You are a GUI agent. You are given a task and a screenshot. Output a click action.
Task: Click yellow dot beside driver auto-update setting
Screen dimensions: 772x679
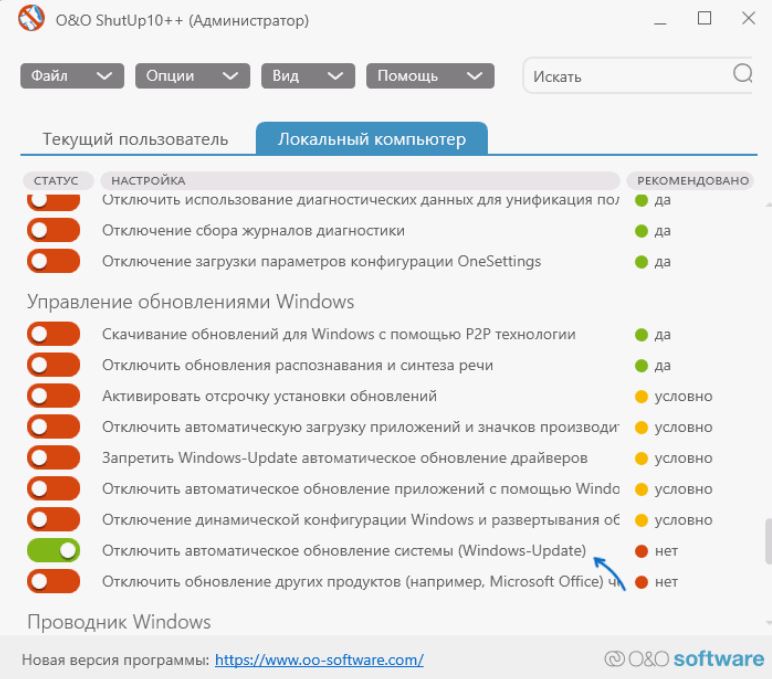pos(641,458)
